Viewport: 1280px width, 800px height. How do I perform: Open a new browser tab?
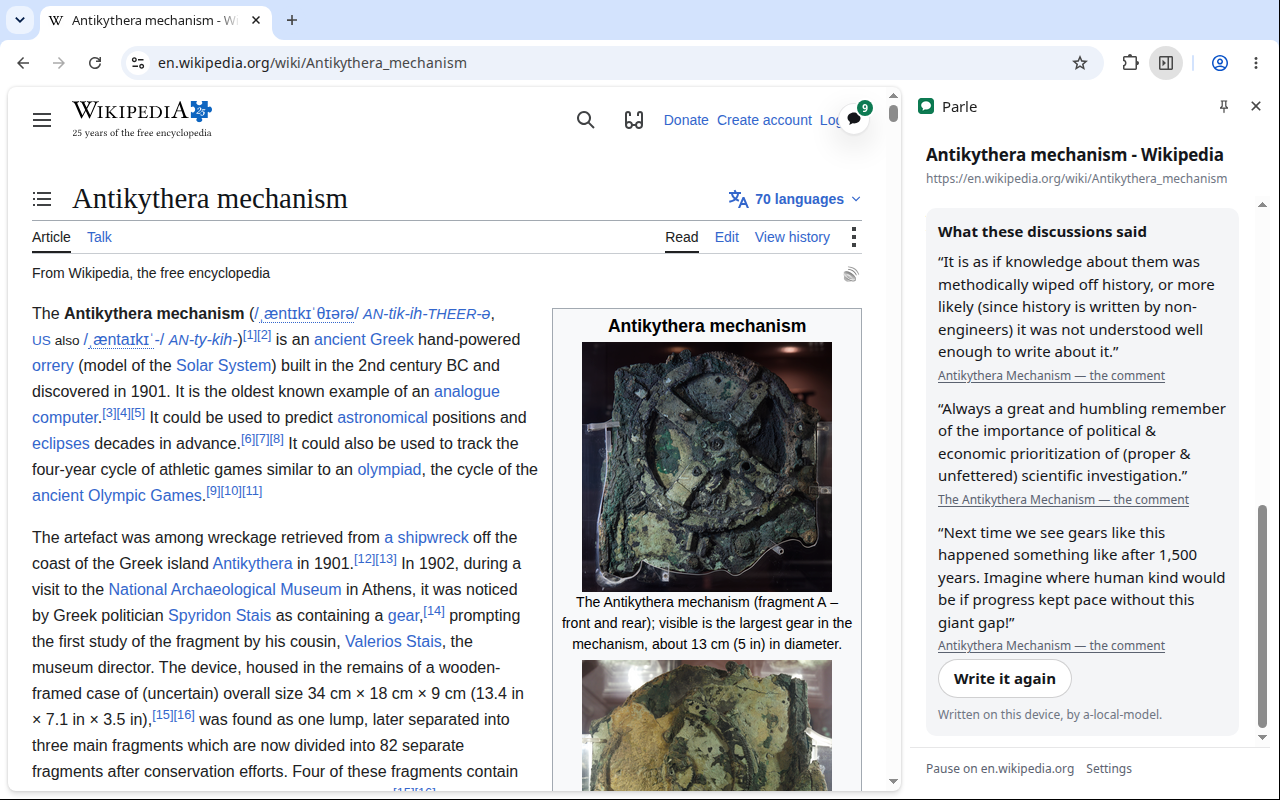[x=292, y=20]
